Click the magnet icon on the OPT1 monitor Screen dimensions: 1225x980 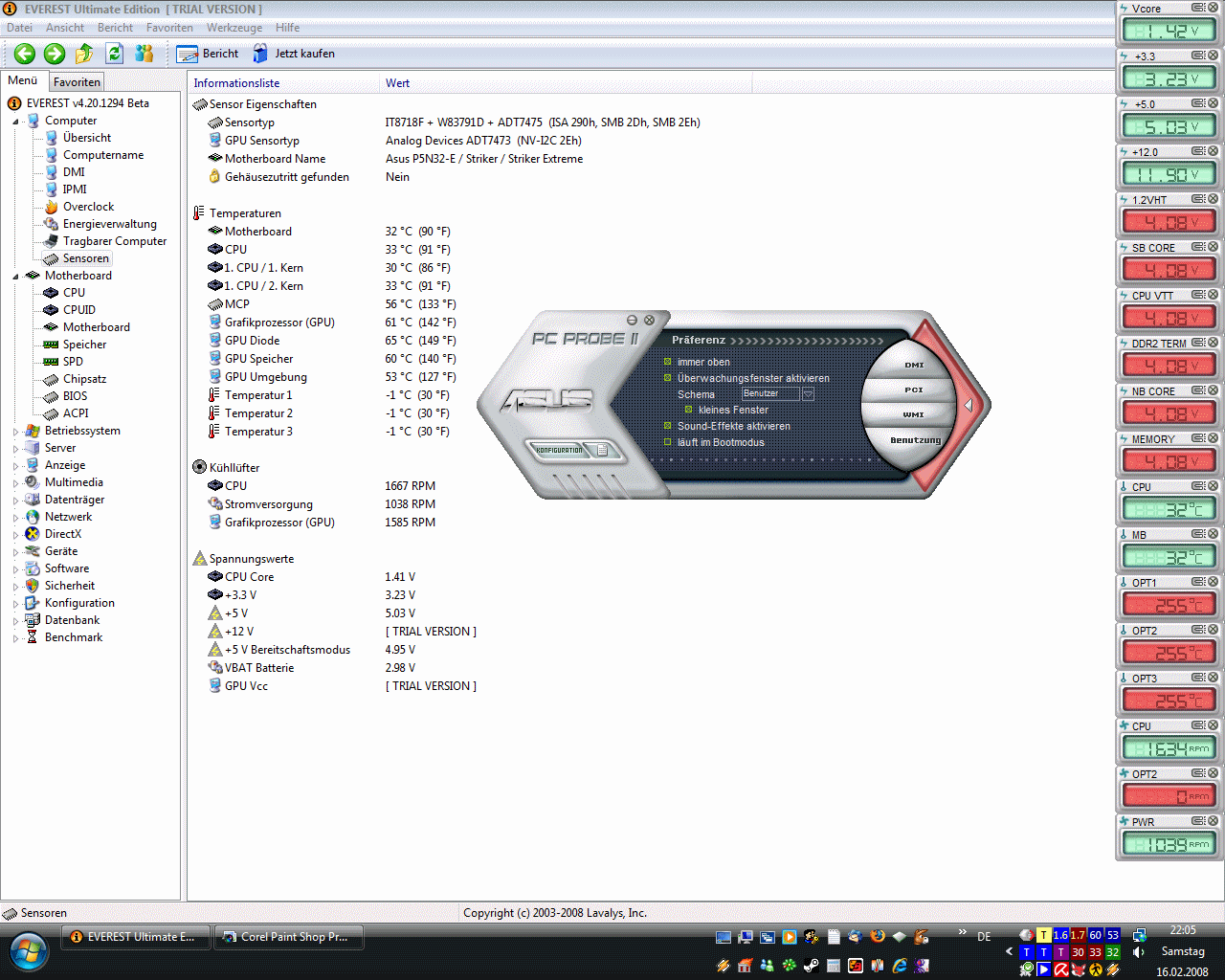point(1198,582)
